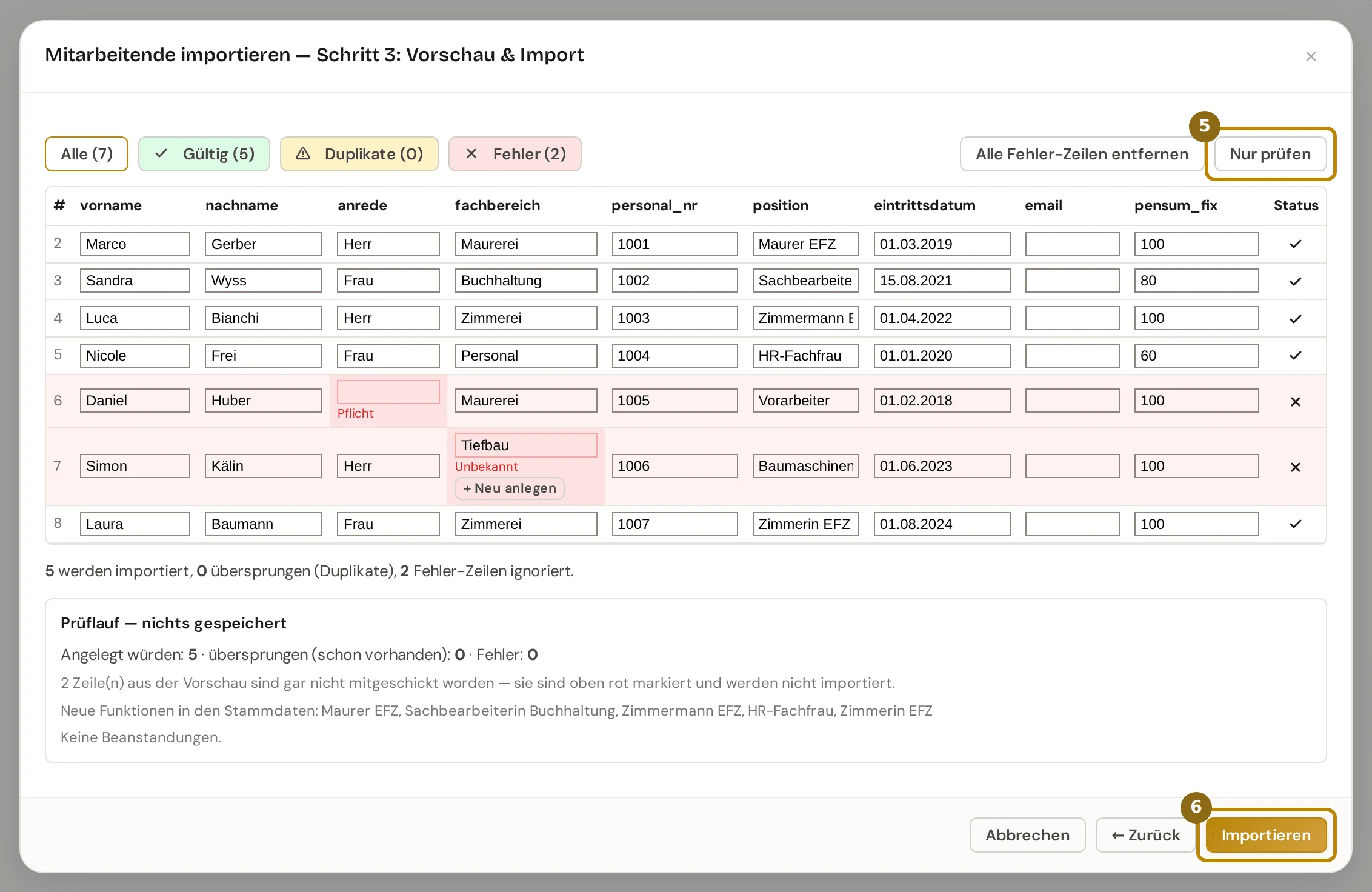Image resolution: width=1372 pixels, height=892 pixels.
Task: Run the Nur prüfen check
Action: 1270,154
